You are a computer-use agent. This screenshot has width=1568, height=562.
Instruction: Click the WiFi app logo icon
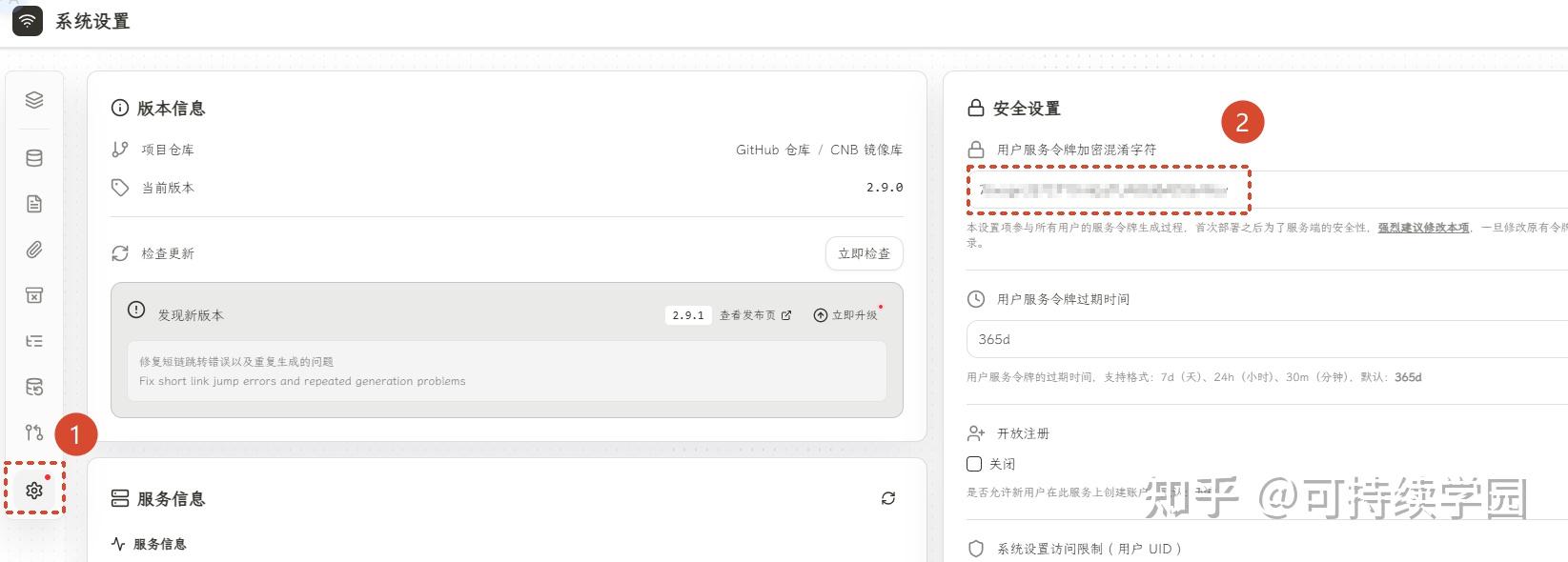pos(28,21)
